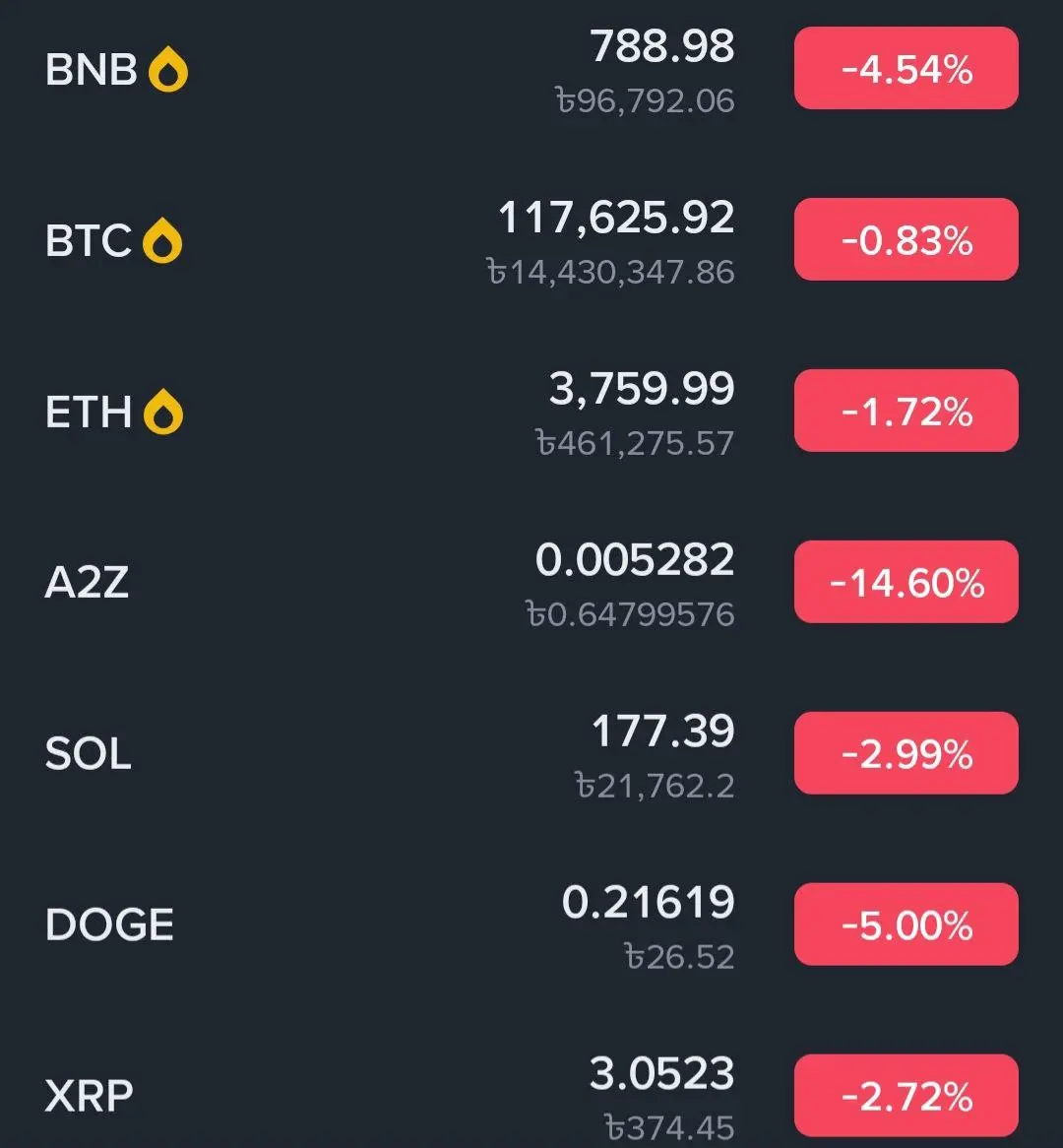Open the ETH coin listing
The width and height of the screenshot is (1063, 1148).
pyautogui.click(x=531, y=412)
